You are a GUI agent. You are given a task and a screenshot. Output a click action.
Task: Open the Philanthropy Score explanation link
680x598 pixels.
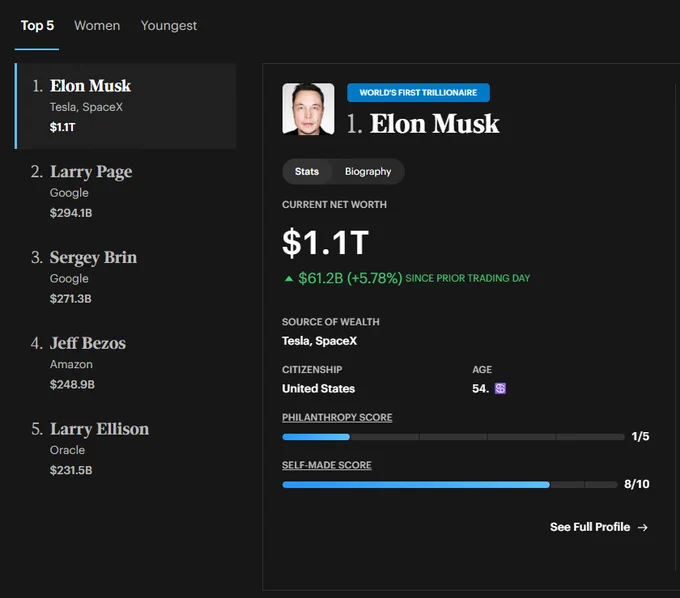coord(337,417)
